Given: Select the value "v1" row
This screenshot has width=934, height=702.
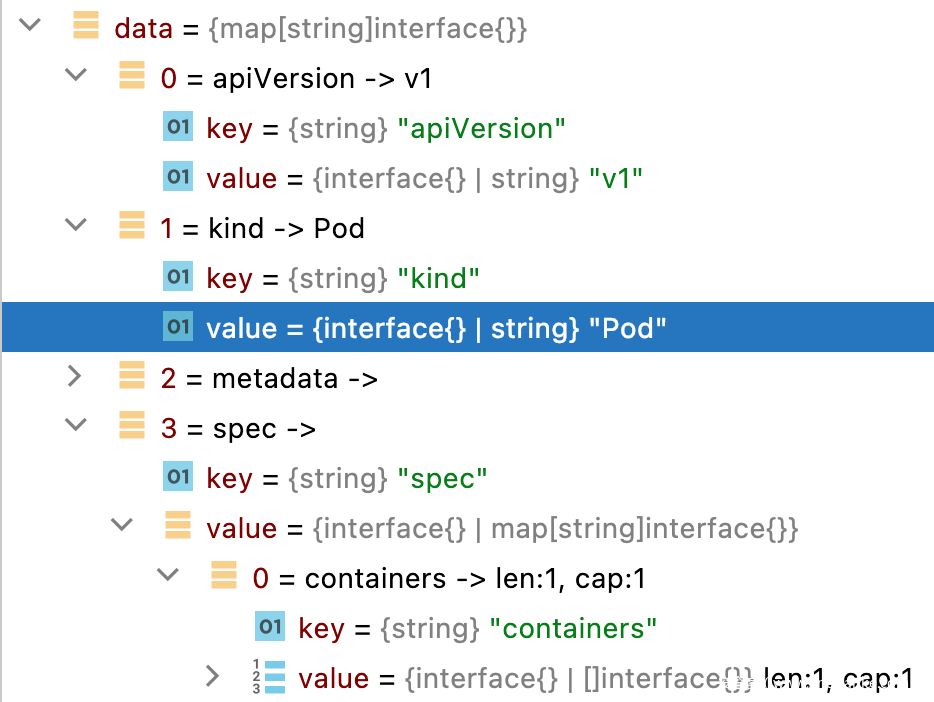Looking at the screenshot, I should point(424,178).
